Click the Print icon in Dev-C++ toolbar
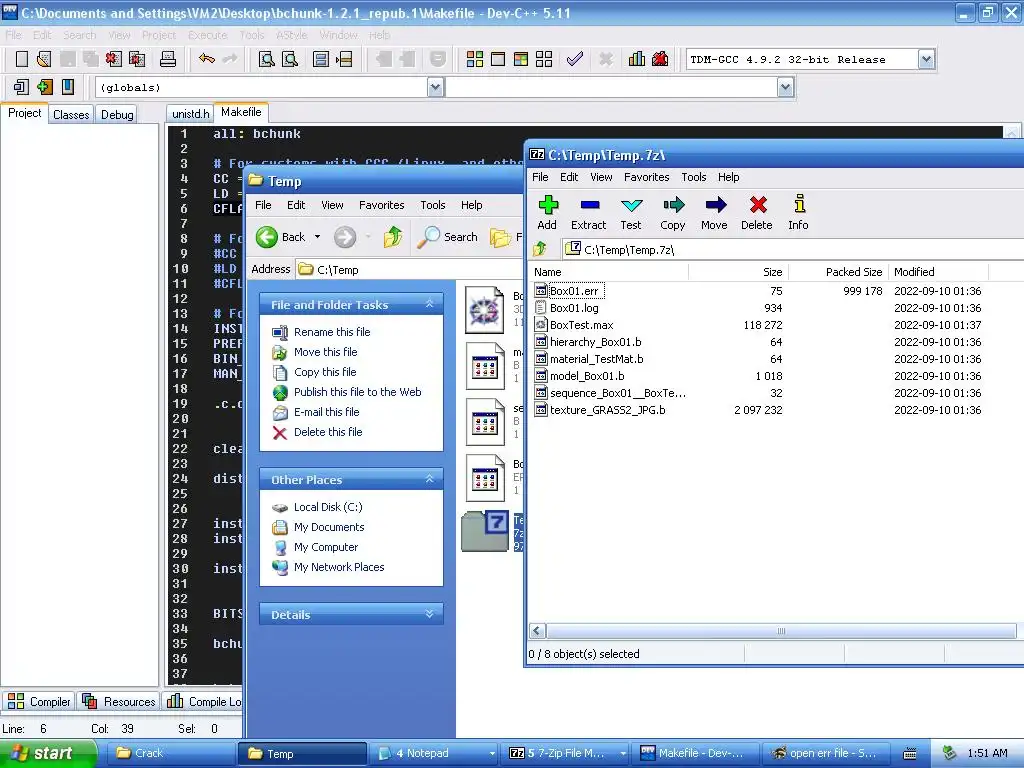 pyautogui.click(x=168, y=59)
